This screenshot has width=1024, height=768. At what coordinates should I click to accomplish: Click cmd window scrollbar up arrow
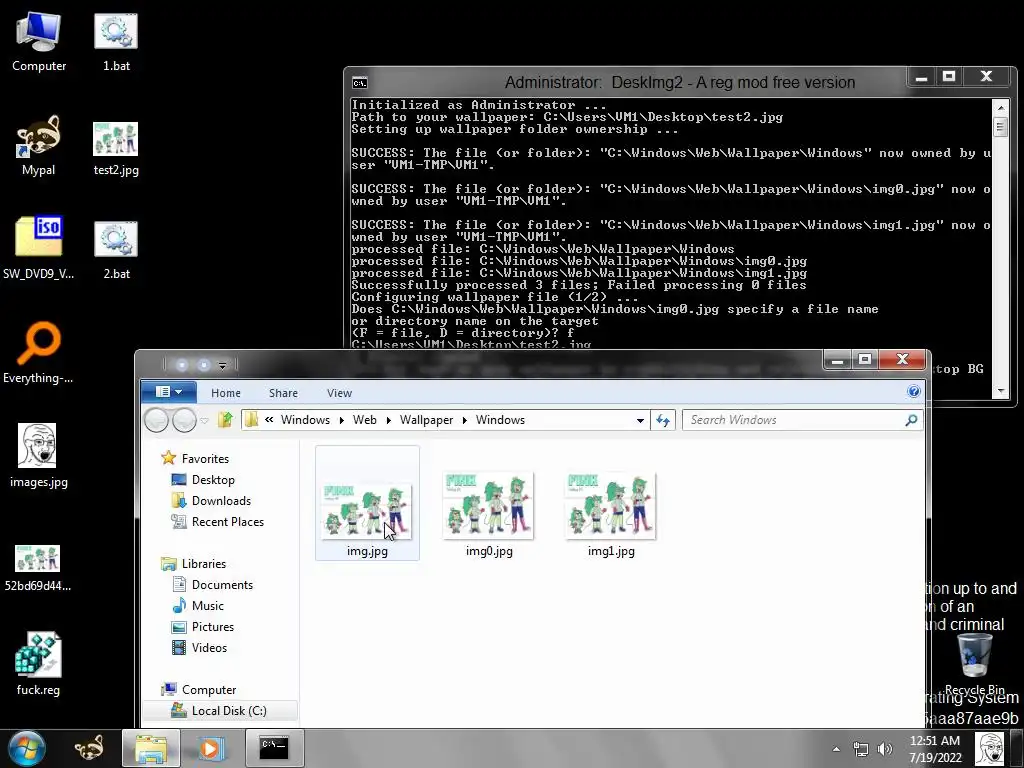(1000, 107)
